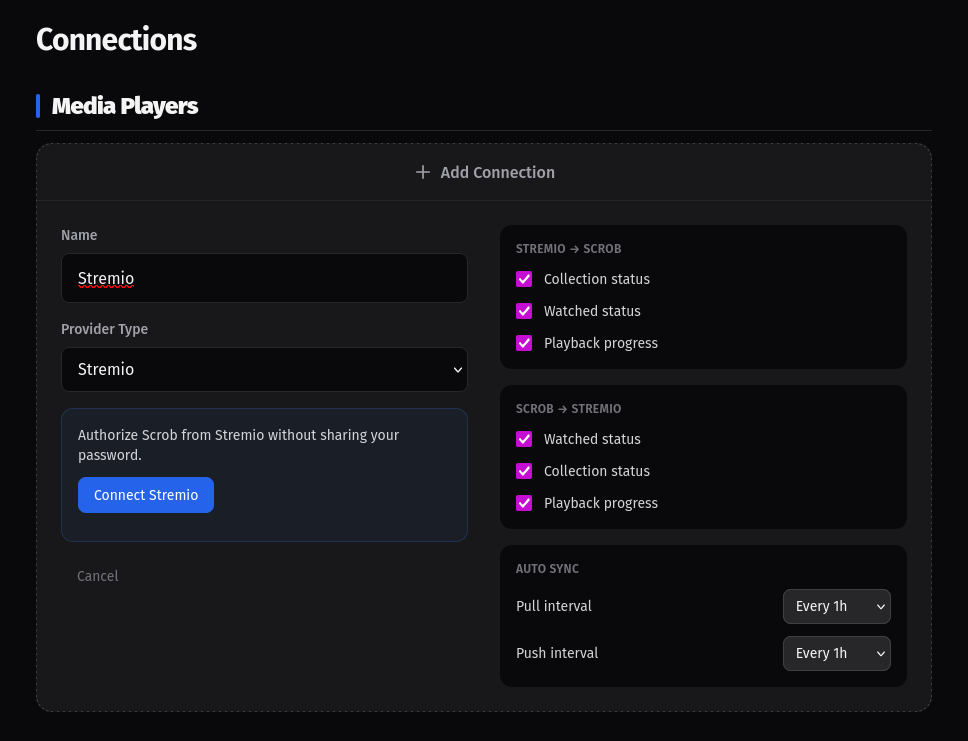Uncheck Collection status under Stremio → Scrob
968x741 pixels.
(524, 279)
